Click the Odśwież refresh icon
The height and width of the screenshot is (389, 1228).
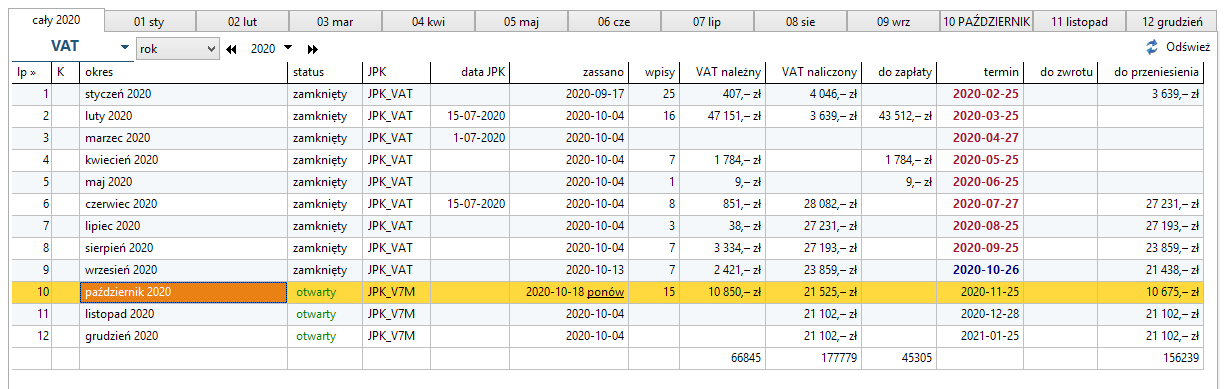click(x=1152, y=47)
